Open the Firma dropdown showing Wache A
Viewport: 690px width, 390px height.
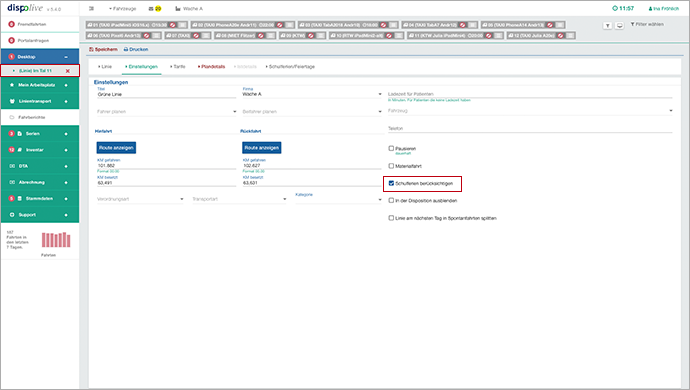[x=312, y=94]
